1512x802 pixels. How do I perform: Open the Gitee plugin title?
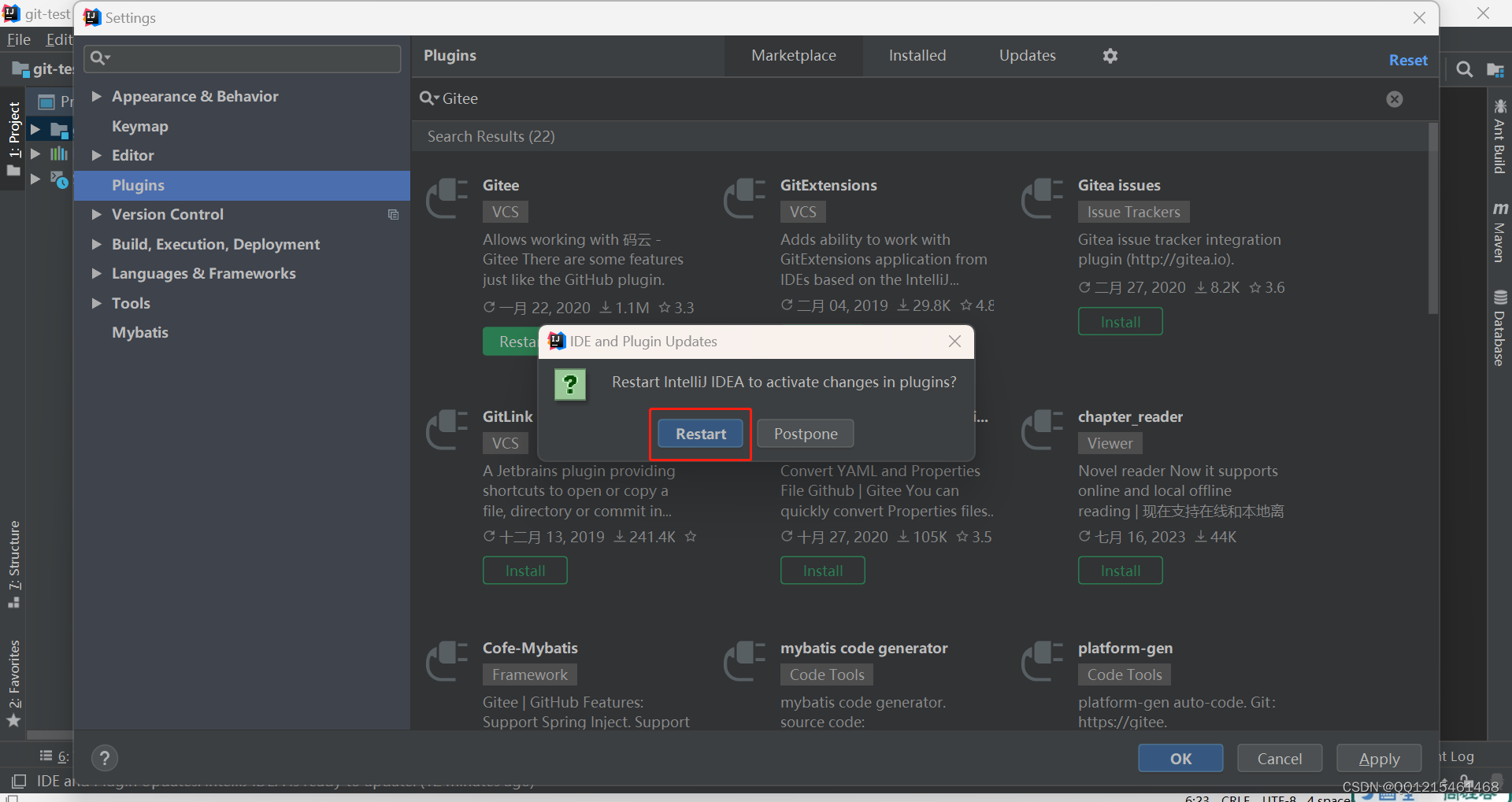coord(501,185)
